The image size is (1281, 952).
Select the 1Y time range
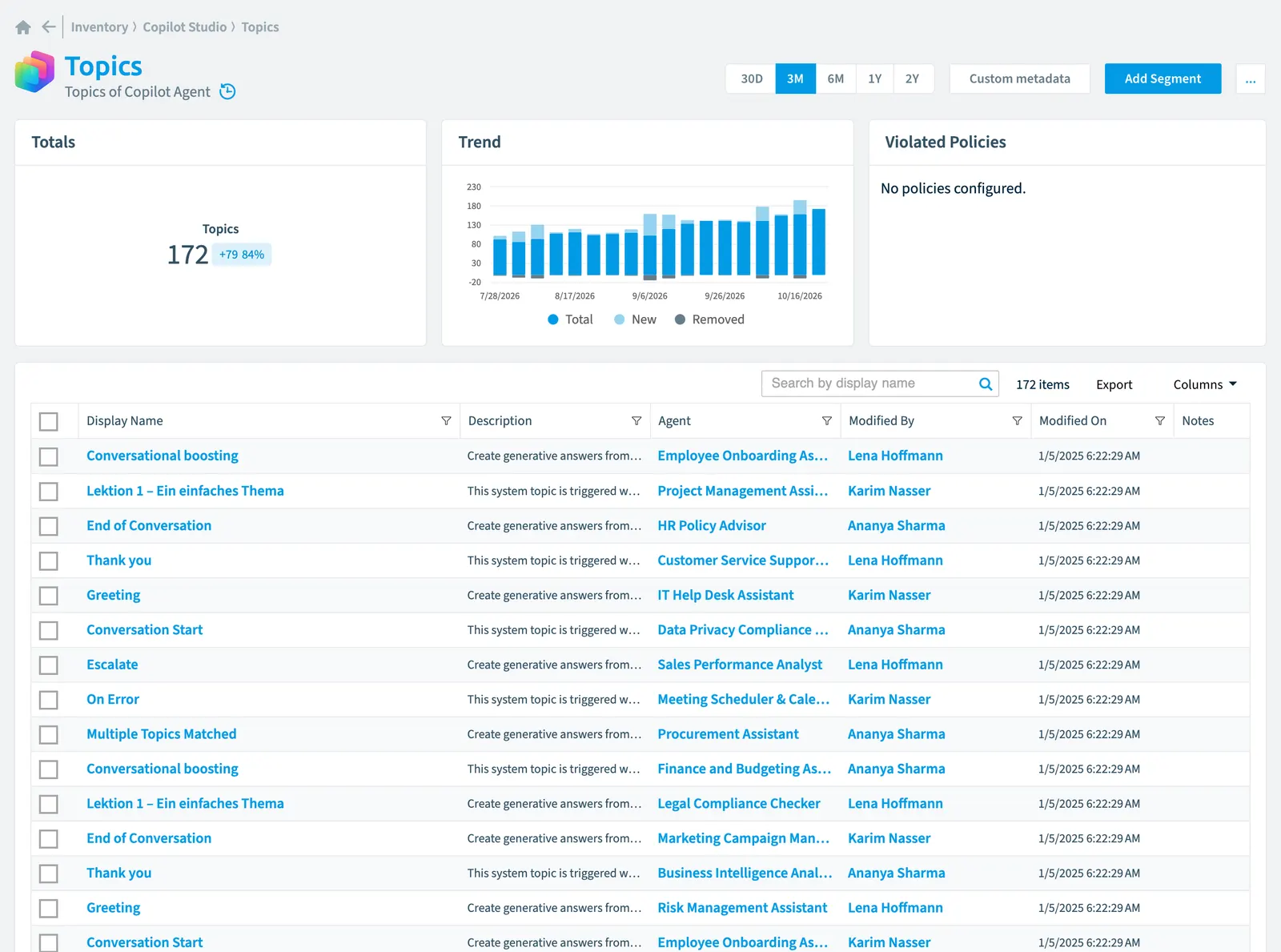(x=874, y=79)
